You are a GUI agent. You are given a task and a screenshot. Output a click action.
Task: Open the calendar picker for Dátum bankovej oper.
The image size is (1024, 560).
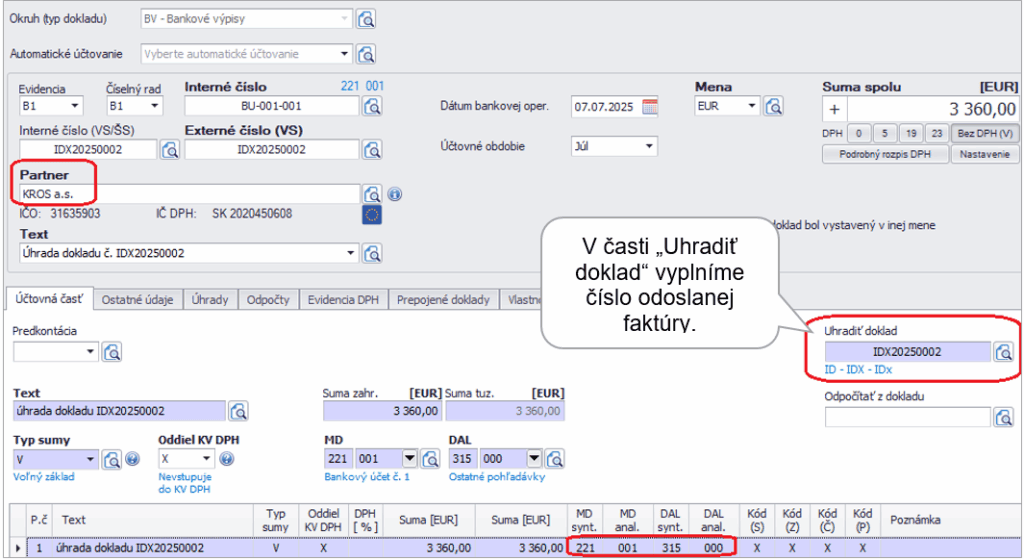click(x=650, y=106)
